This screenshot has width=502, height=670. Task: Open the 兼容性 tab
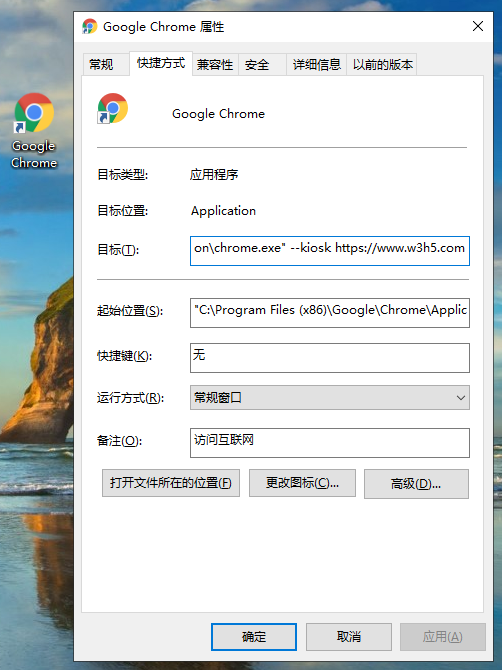pos(215,65)
